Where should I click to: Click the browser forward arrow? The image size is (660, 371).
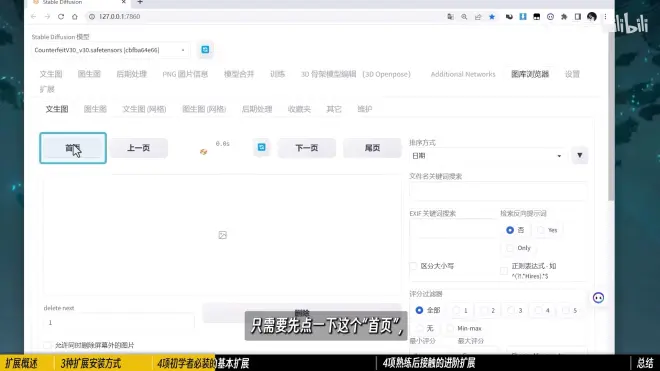47,16
